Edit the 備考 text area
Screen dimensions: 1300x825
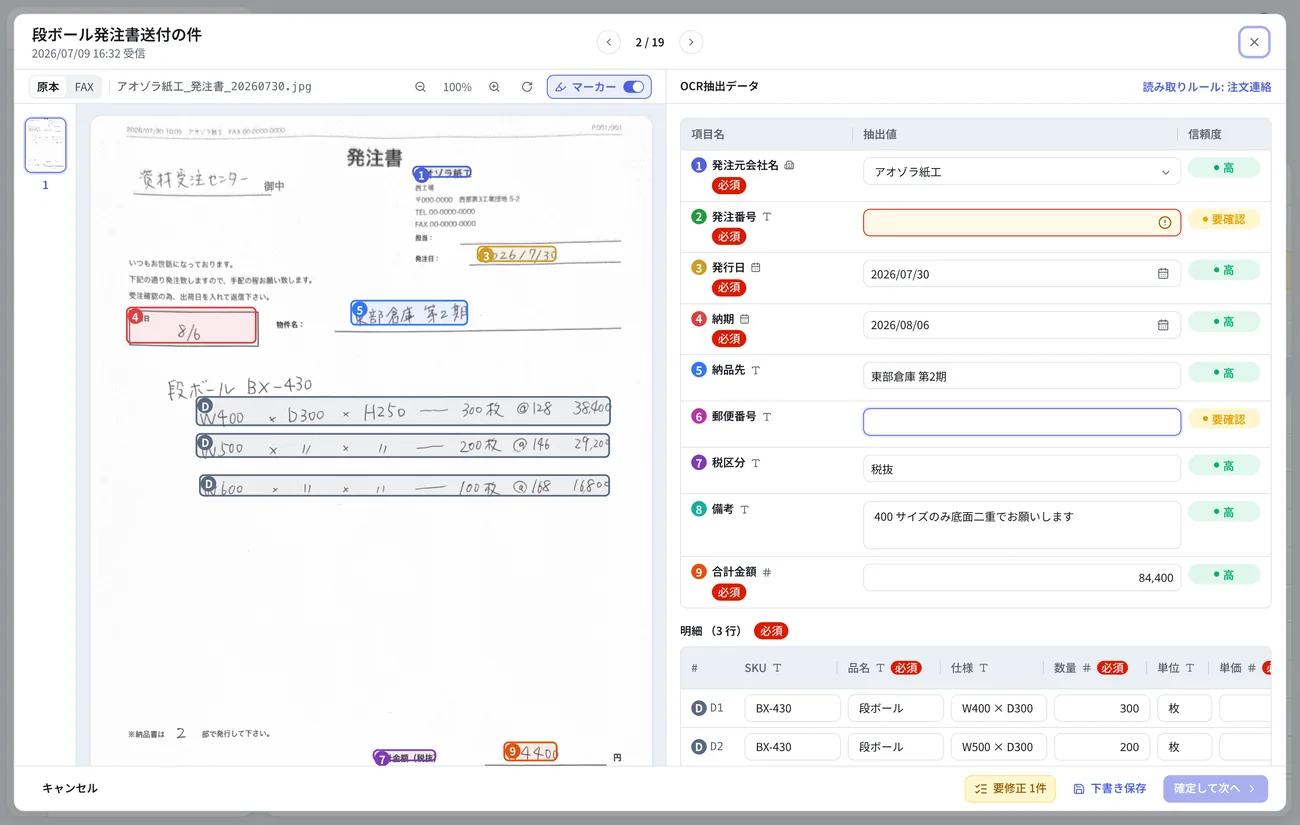[x=1022, y=525]
